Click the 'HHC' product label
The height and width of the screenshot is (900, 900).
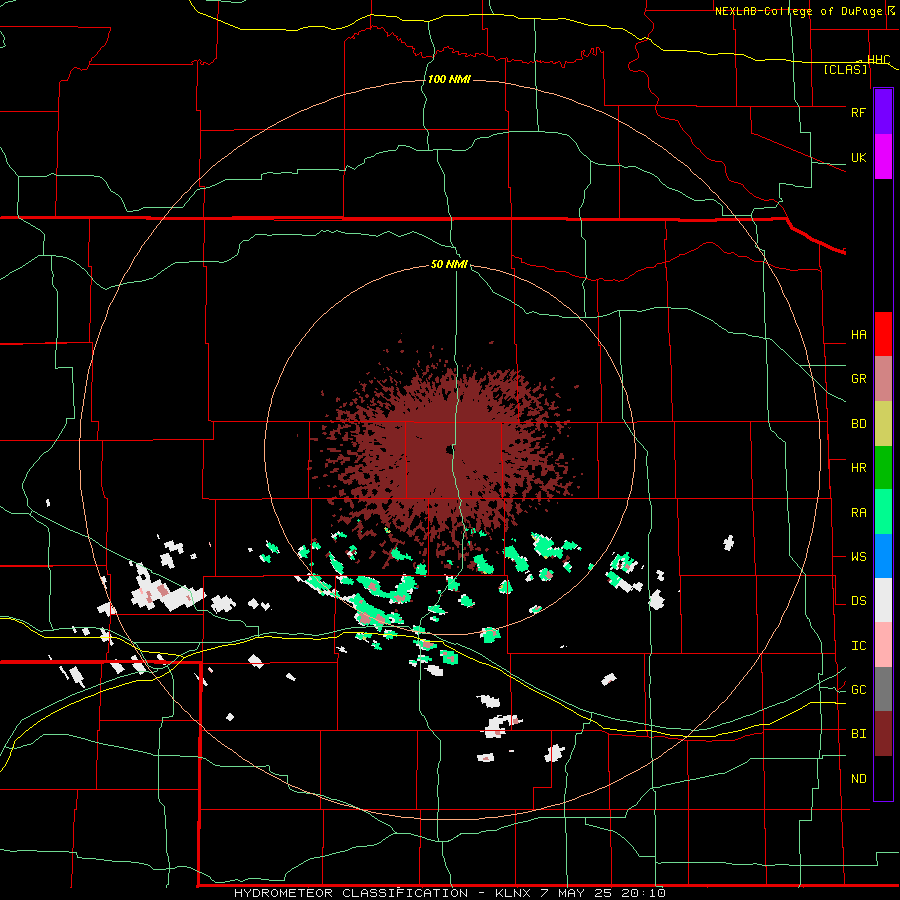click(x=878, y=60)
